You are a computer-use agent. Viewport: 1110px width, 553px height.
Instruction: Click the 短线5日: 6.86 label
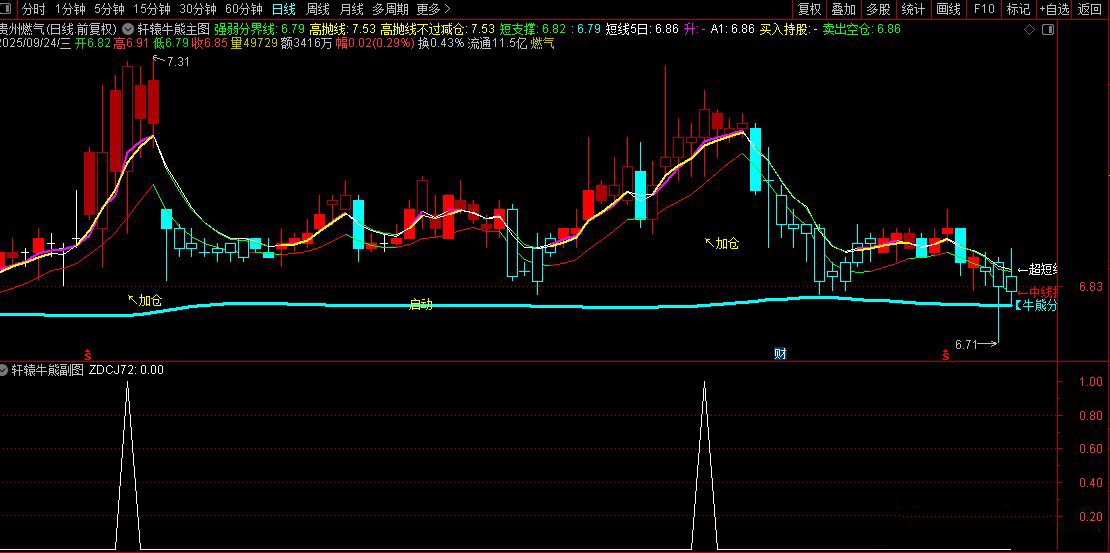point(641,30)
